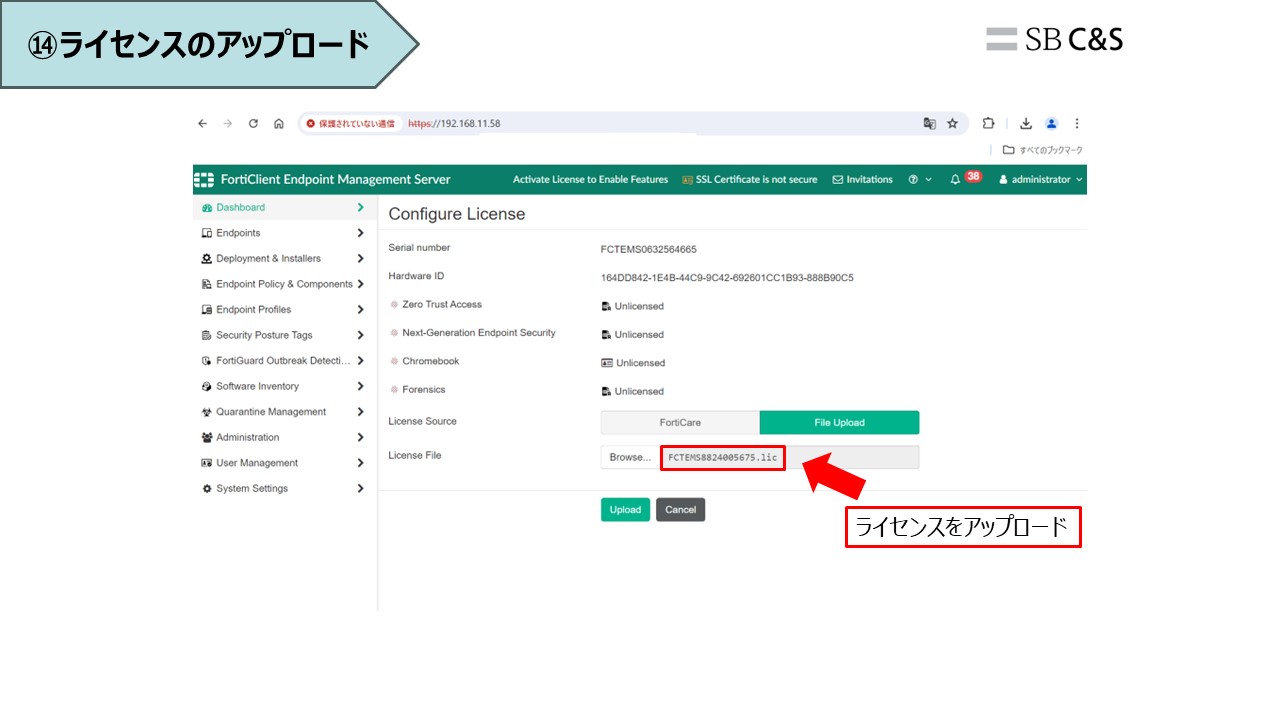Click the Software Inventory icon
Viewport: 1280px width, 720px height.
point(207,386)
